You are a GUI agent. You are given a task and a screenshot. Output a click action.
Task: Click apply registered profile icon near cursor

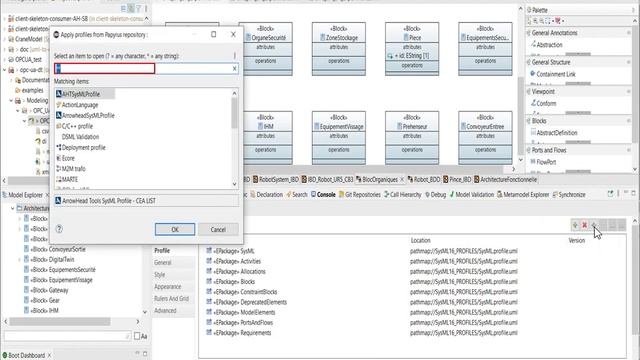click(x=594, y=225)
